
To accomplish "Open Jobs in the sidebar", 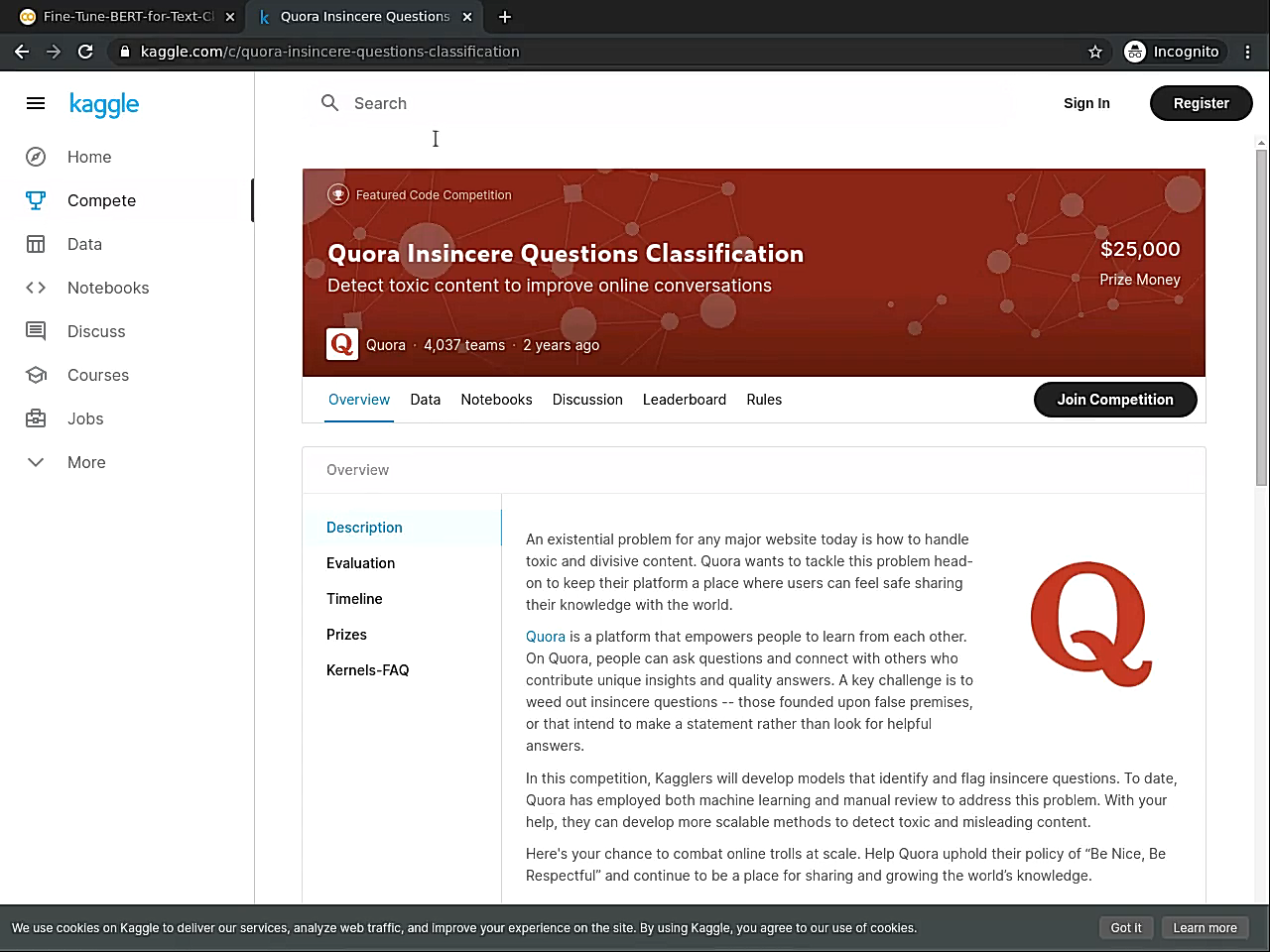I will (85, 418).
